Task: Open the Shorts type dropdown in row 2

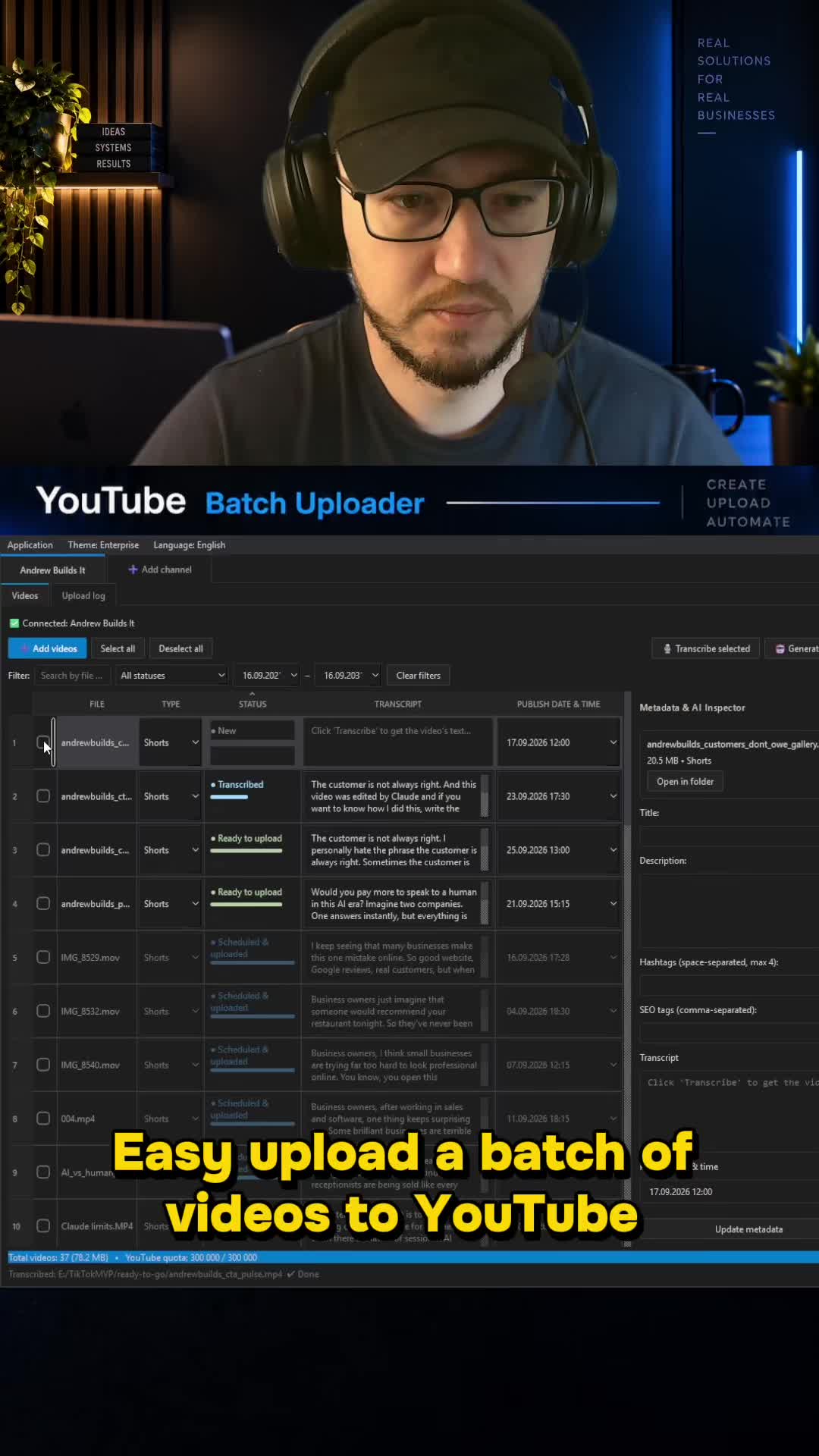Action: pos(171,796)
